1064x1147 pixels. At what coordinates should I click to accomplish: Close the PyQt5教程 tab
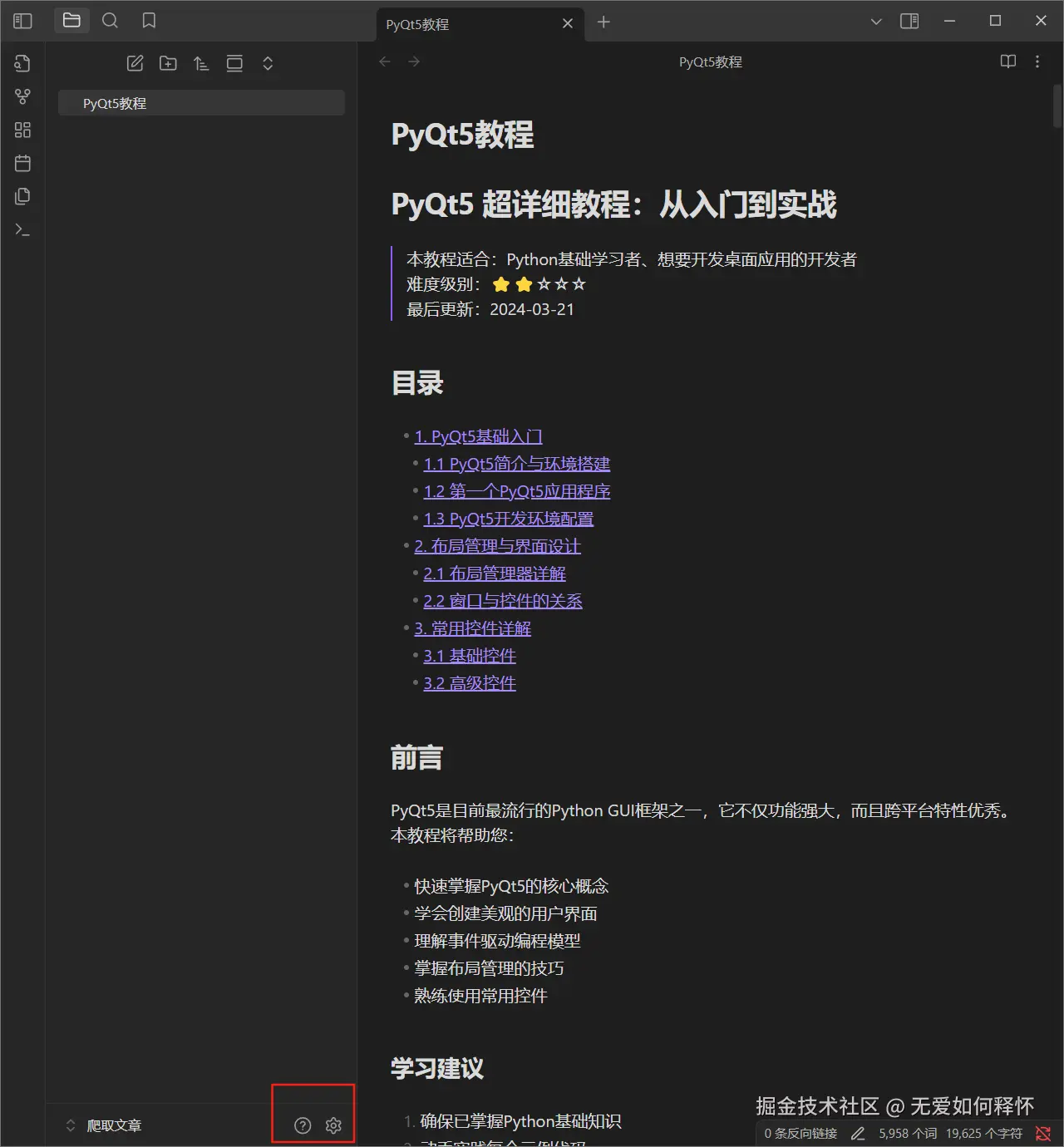point(568,23)
